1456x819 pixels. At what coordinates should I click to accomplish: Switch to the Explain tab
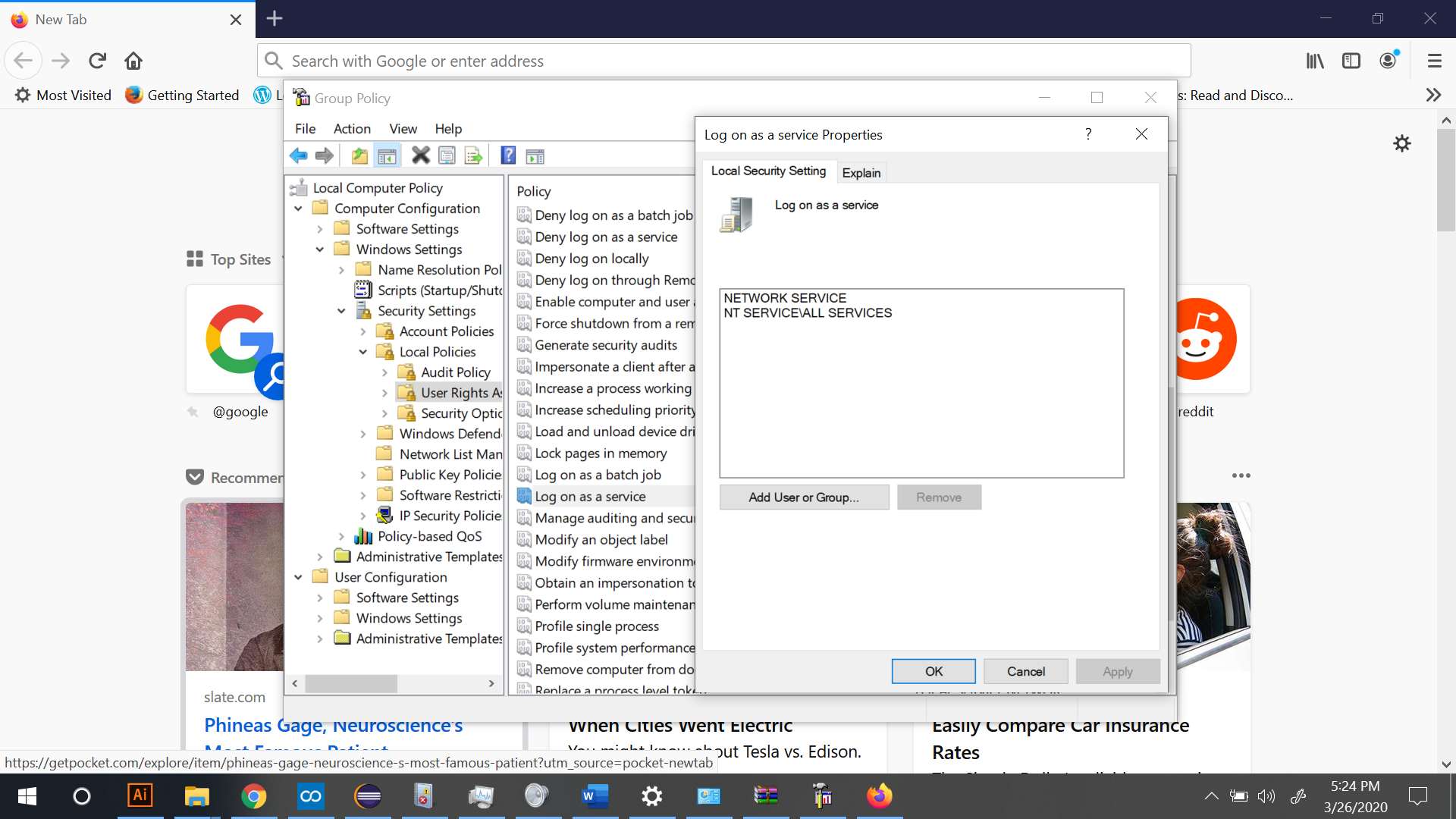click(861, 173)
